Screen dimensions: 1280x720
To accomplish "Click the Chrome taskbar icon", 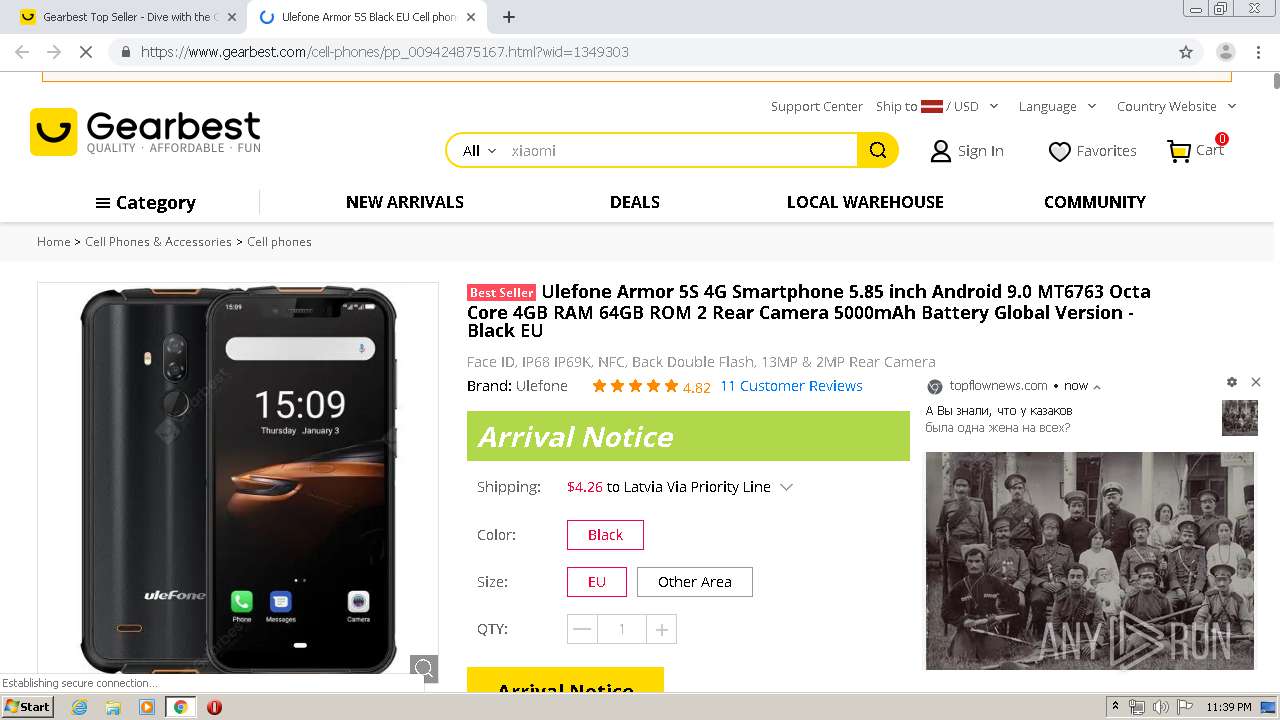I will point(180,707).
